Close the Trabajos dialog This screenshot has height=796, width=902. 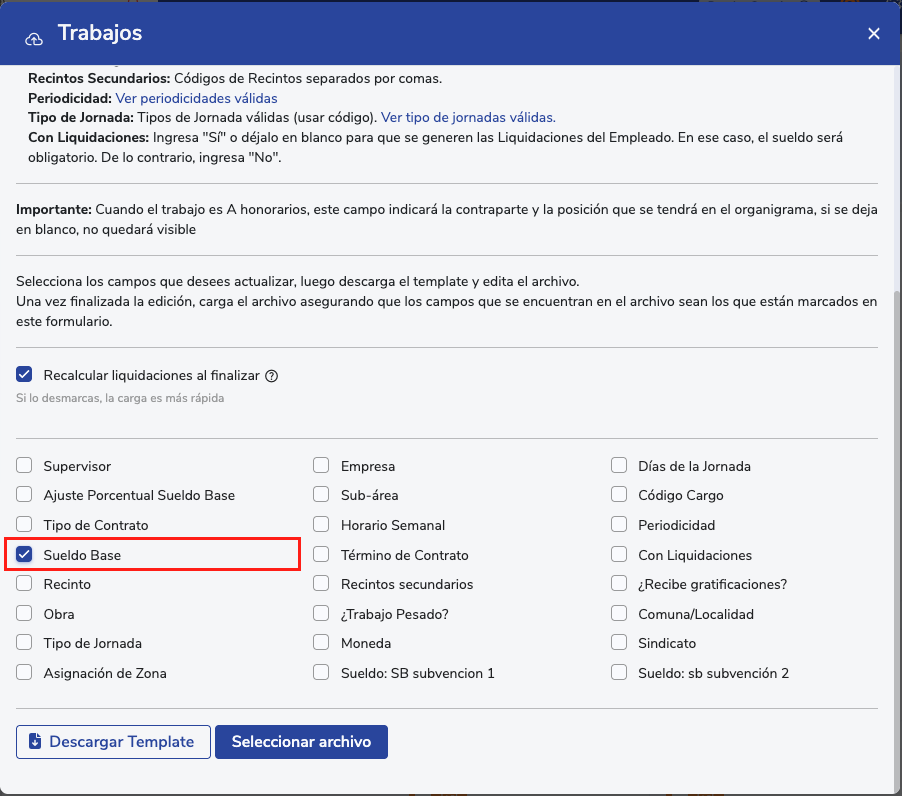(873, 34)
